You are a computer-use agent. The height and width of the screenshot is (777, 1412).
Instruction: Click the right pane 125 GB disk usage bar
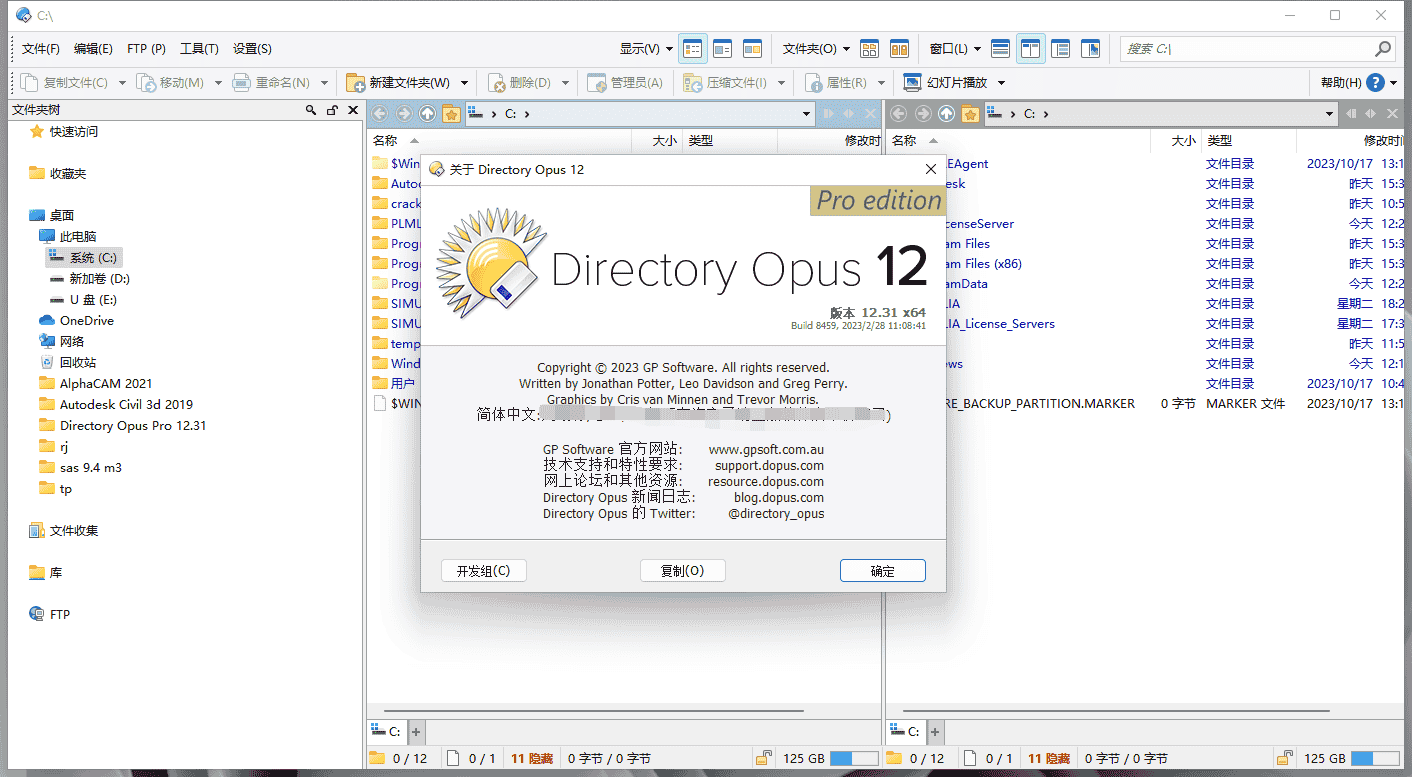click(x=1373, y=758)
